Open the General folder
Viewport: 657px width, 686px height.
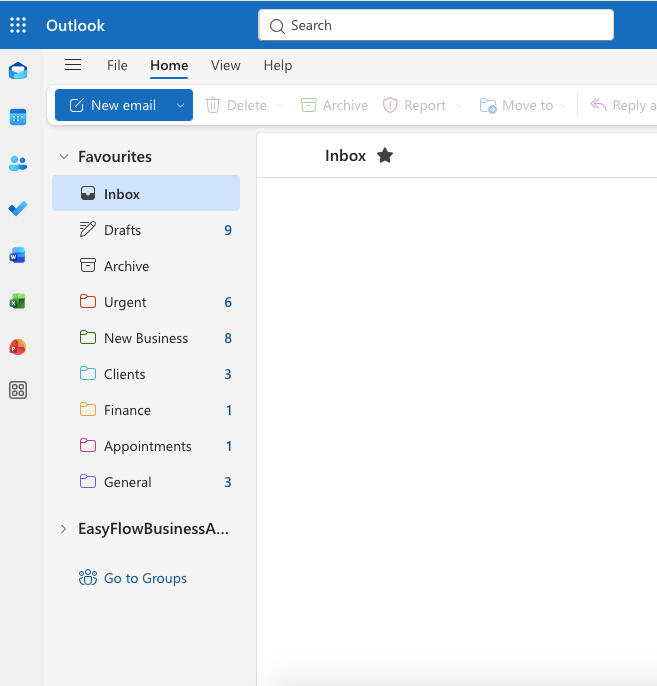point(146,482)
